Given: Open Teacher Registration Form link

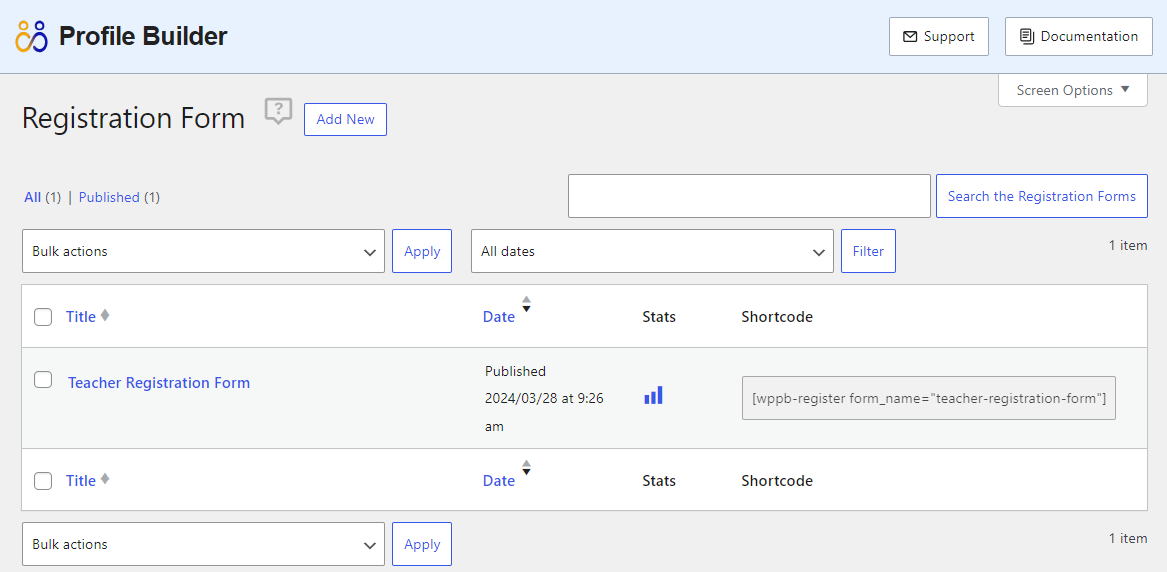Looking at the screenshot, I should 159,382.
